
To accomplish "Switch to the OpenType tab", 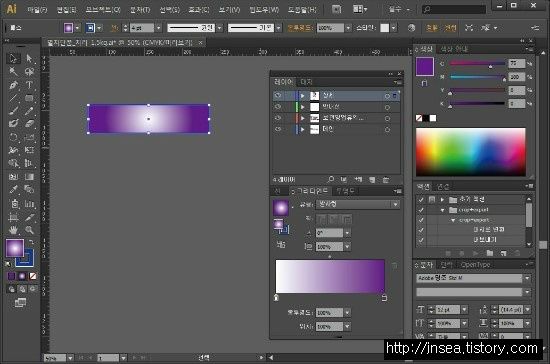I will pyautogui.click(x=475, y=265).
